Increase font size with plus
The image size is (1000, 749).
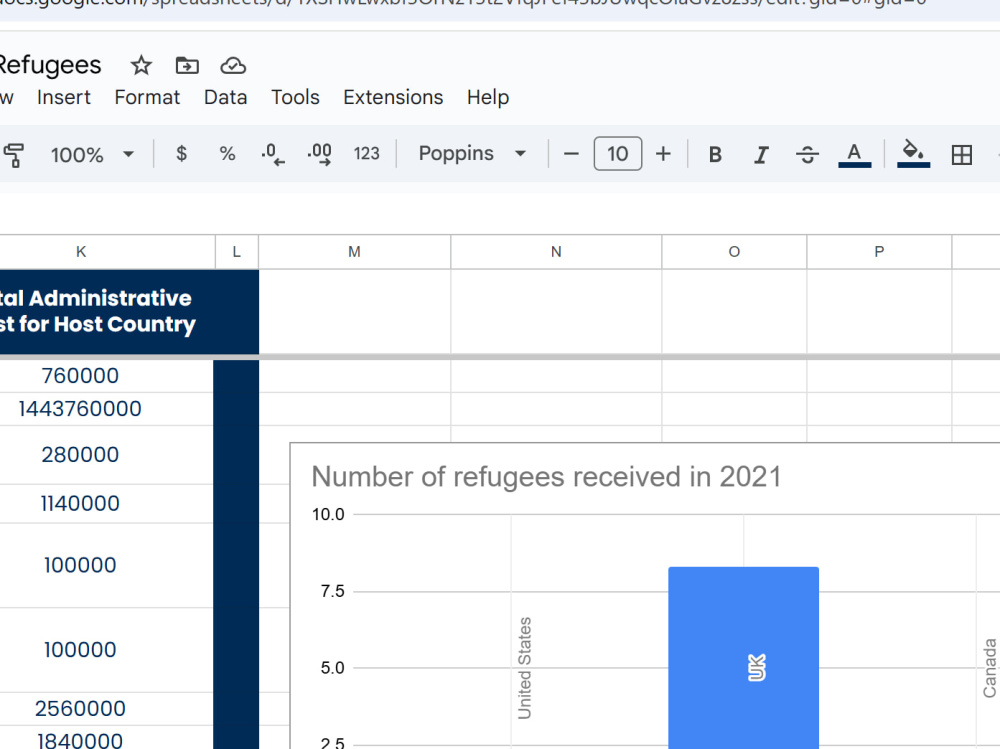point(663,154)
